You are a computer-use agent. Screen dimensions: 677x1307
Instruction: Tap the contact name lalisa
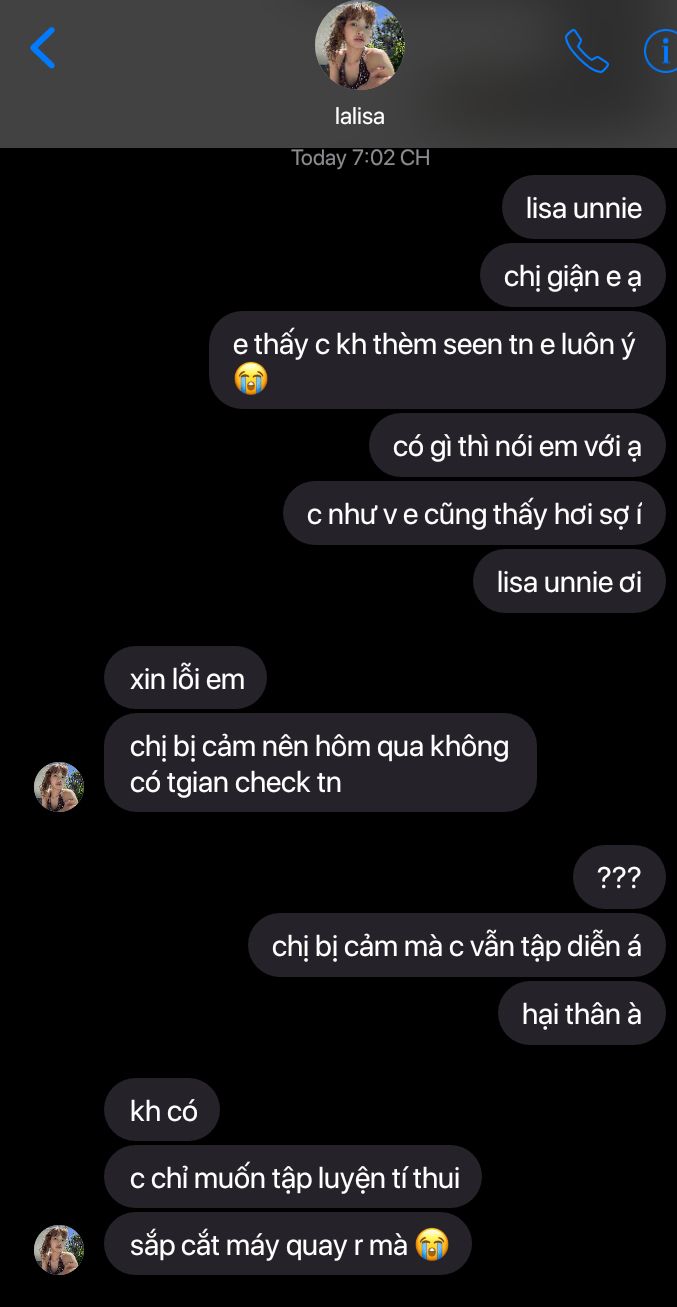pyautogui.click(x=360, y=116)
